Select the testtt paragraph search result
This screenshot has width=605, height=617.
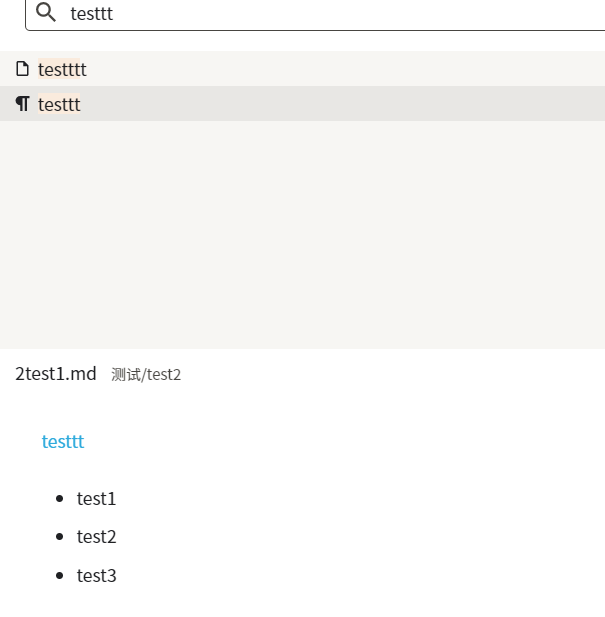(59, 104)
